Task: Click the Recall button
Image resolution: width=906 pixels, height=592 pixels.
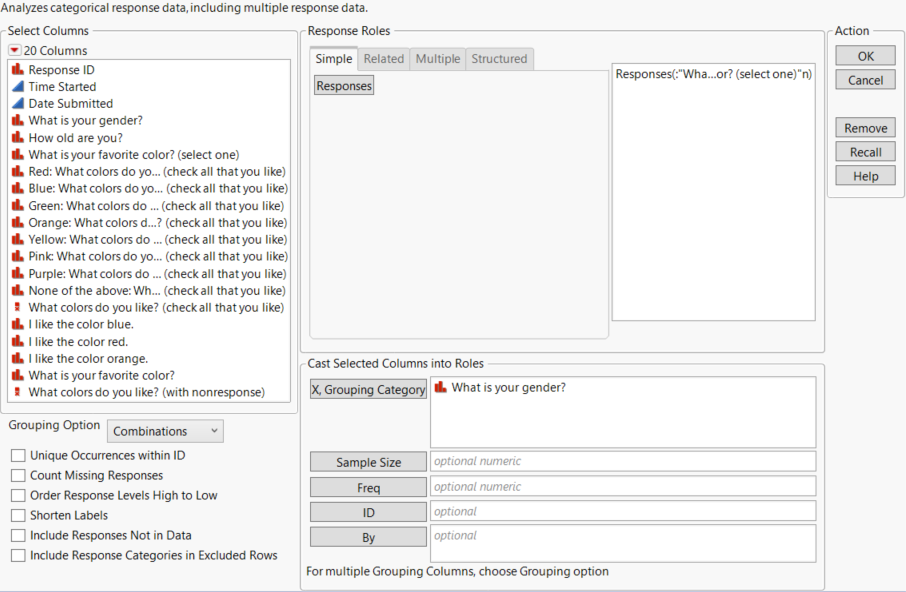Action: (x=864, y=151)
